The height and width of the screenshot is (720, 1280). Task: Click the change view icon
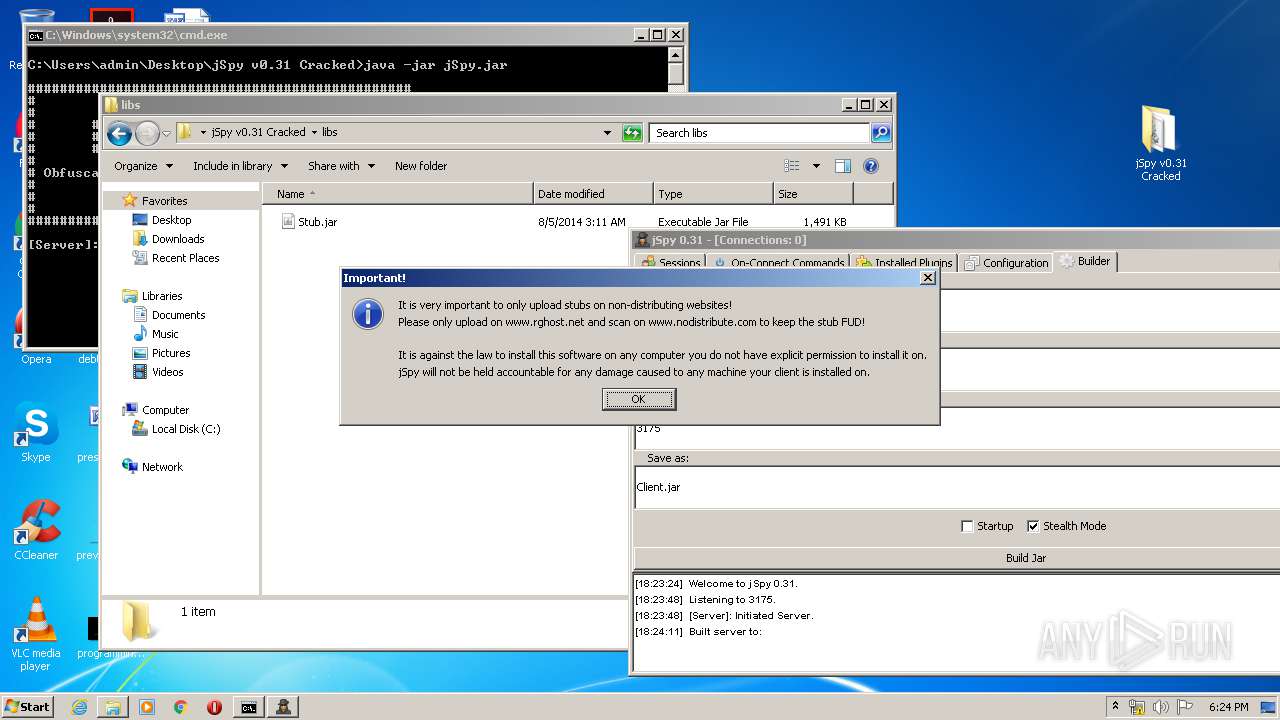(792, 166)
